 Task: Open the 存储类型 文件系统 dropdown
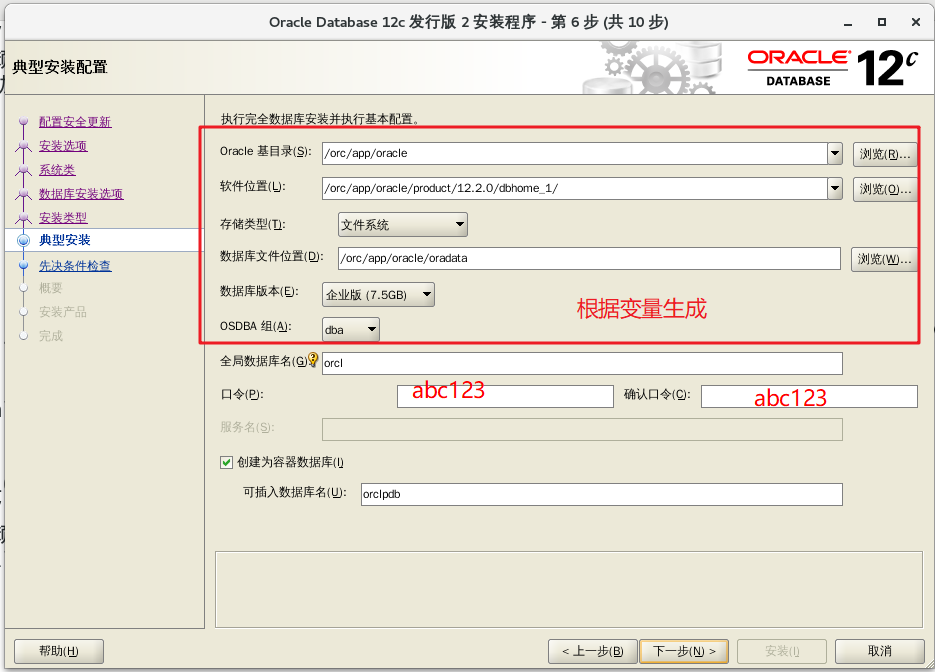pos(403,225)
